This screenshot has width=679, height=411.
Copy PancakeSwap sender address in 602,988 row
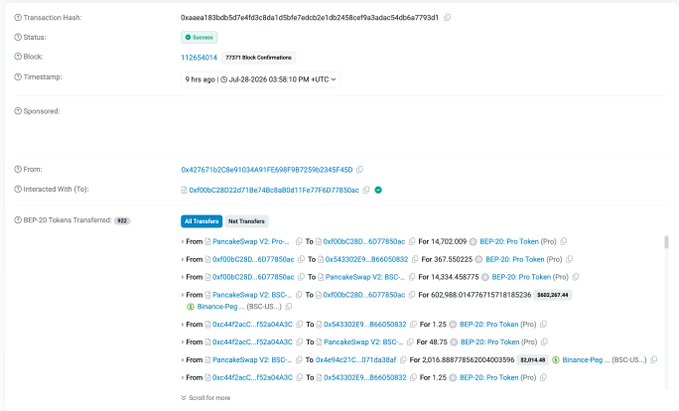tap(299, 295)
